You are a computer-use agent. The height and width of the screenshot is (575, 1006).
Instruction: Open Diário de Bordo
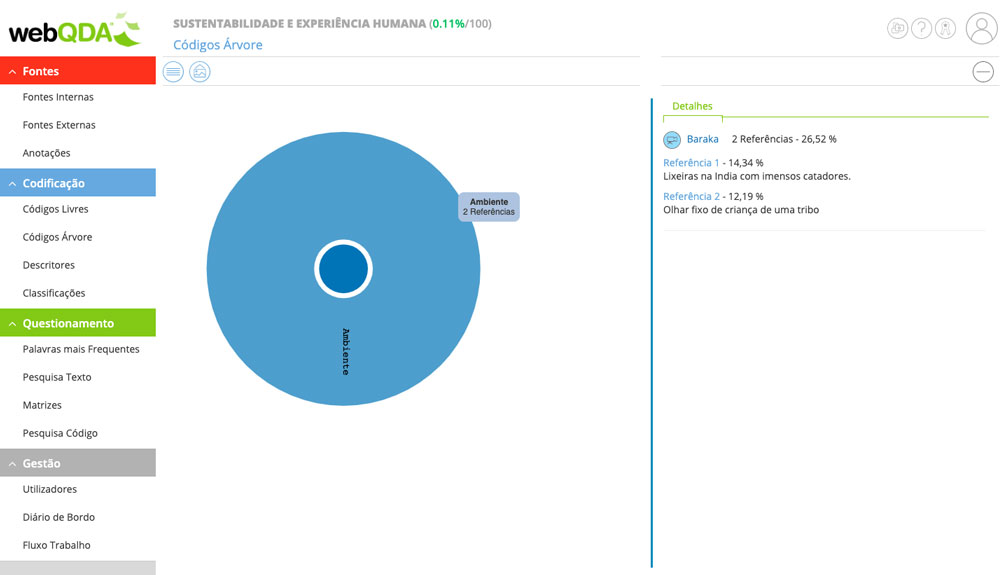click(x=58, y=517)
